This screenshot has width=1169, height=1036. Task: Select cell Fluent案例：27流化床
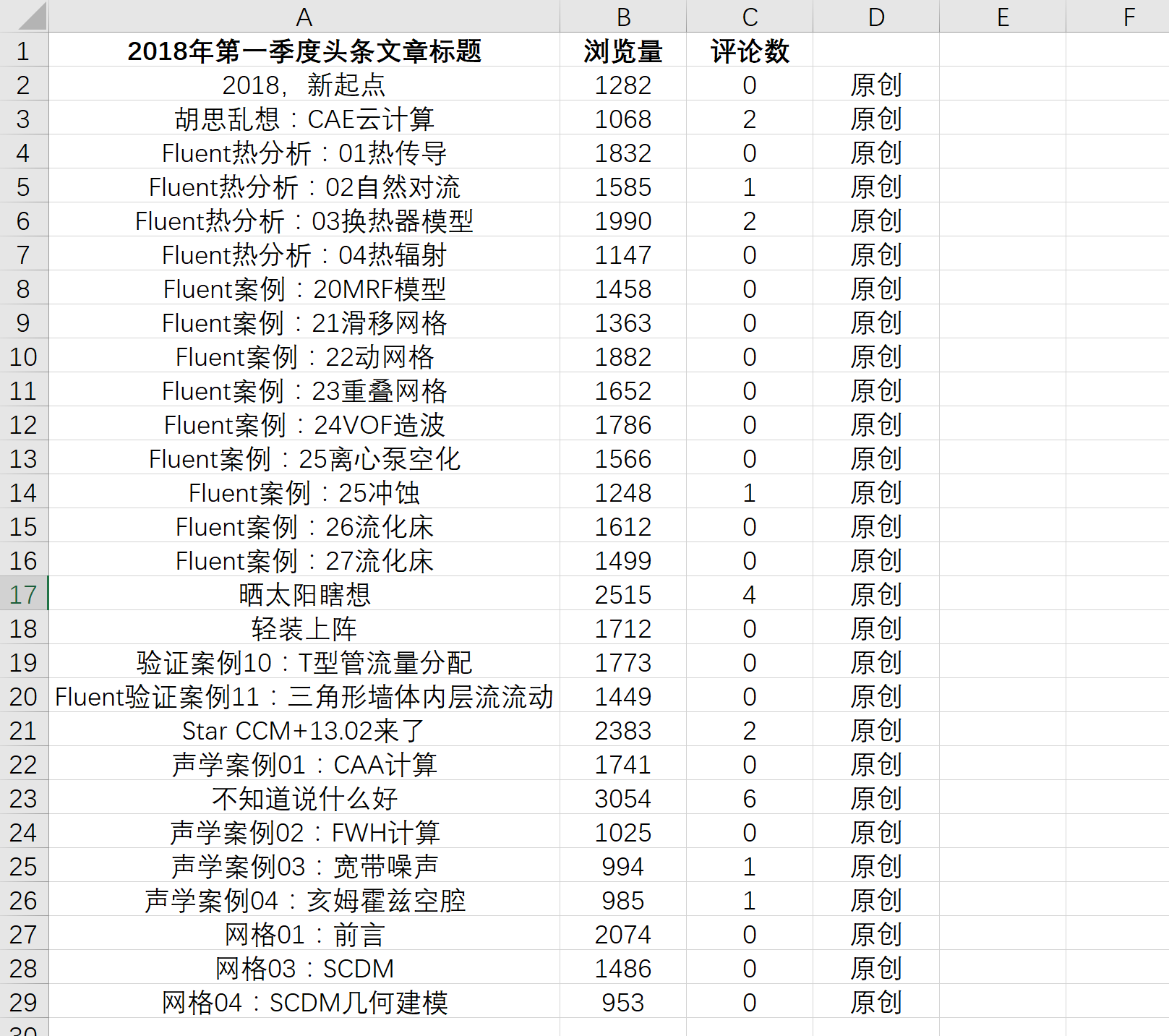pyautogui.click(x=304, y=560)
